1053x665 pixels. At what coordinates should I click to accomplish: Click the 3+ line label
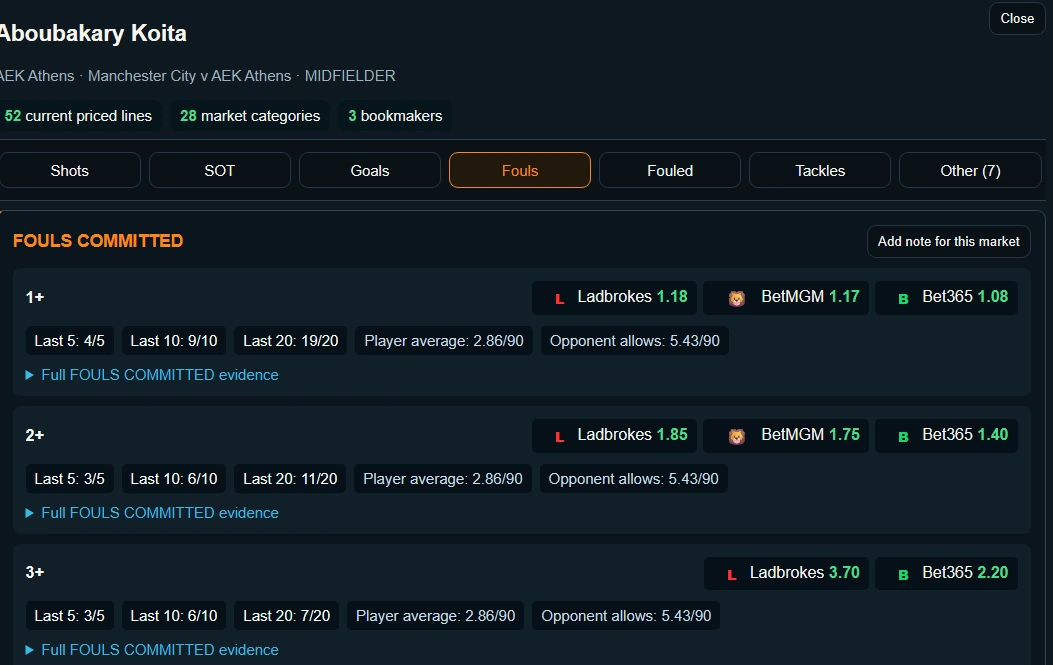click(35, 572)
